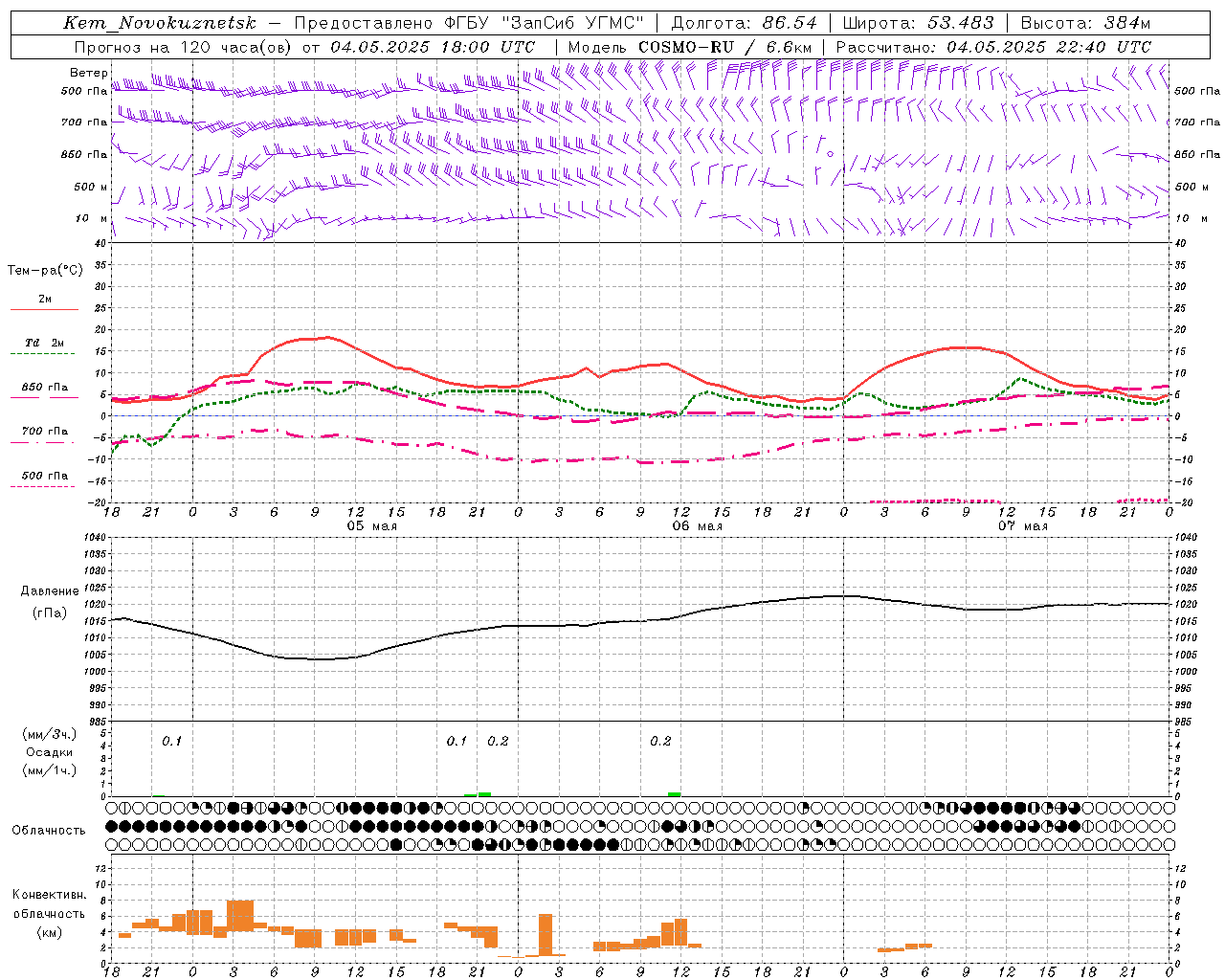Click the 05 мая date label
1225x980 pixels.
[371, 526]
